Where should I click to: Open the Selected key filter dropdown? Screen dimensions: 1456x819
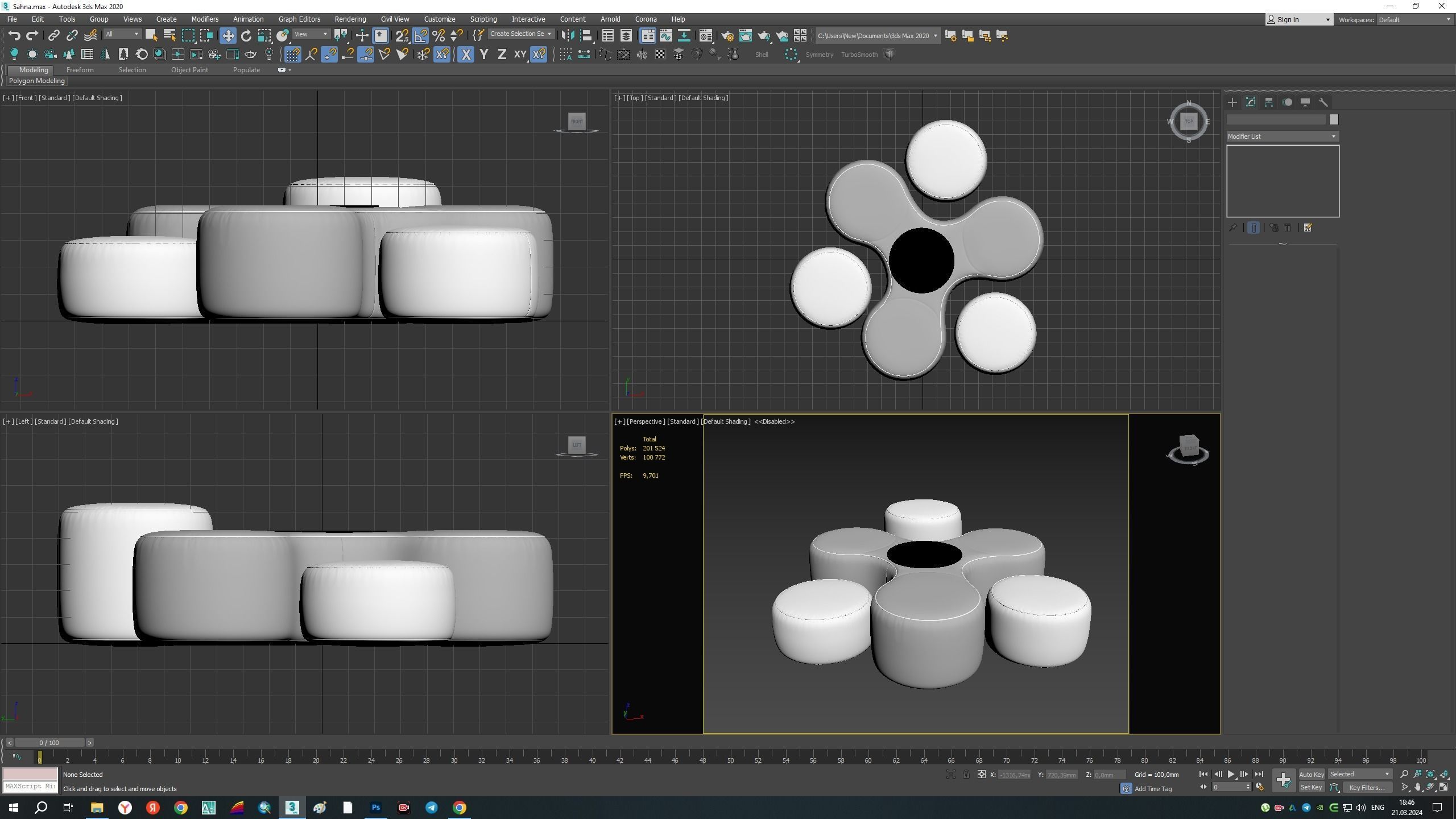point(1360,775)
